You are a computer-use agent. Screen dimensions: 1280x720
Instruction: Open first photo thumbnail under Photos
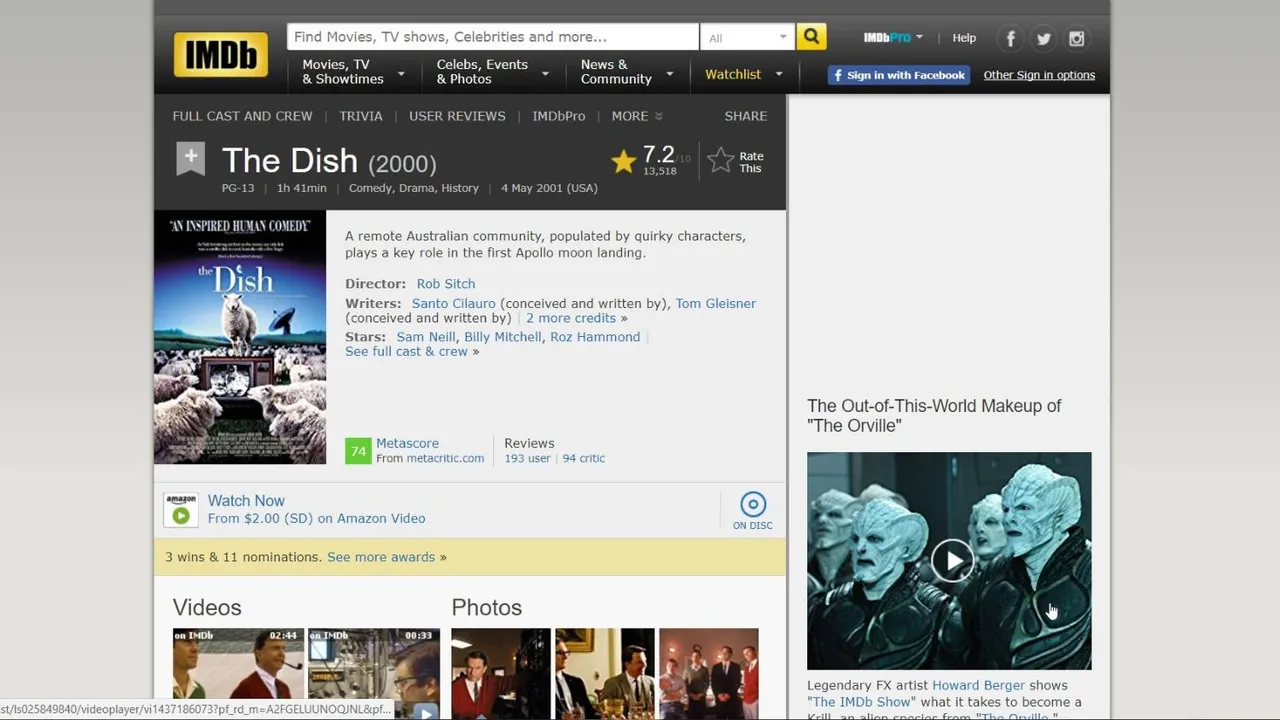501,674
